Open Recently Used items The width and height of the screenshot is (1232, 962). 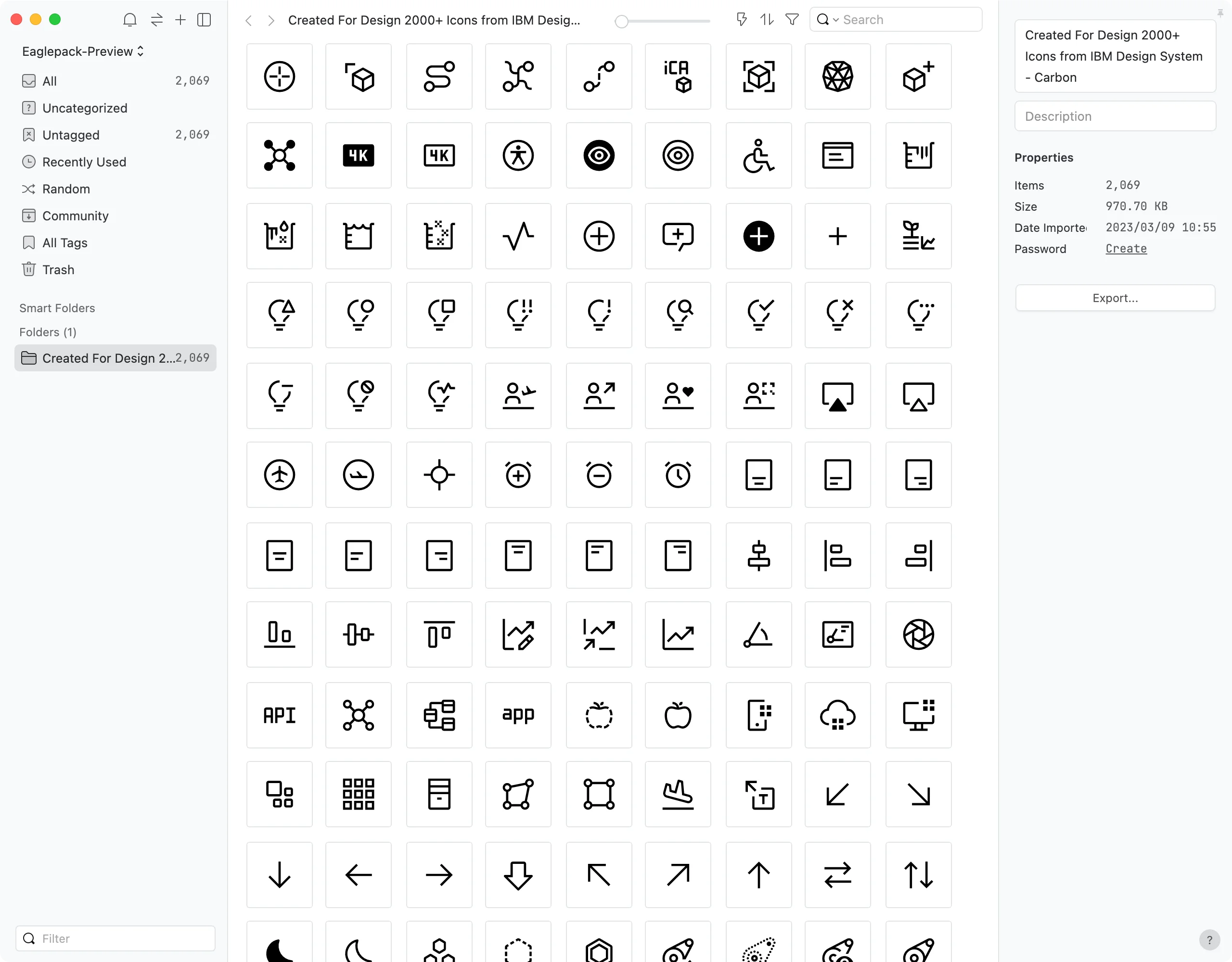click(115, 162)
